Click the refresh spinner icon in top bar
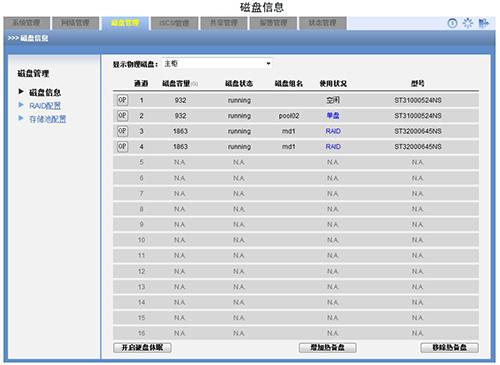 [x=468, y=23]
